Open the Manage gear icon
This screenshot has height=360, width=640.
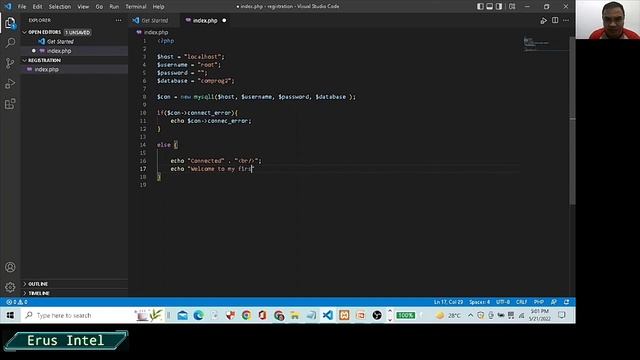click(10, 287)
